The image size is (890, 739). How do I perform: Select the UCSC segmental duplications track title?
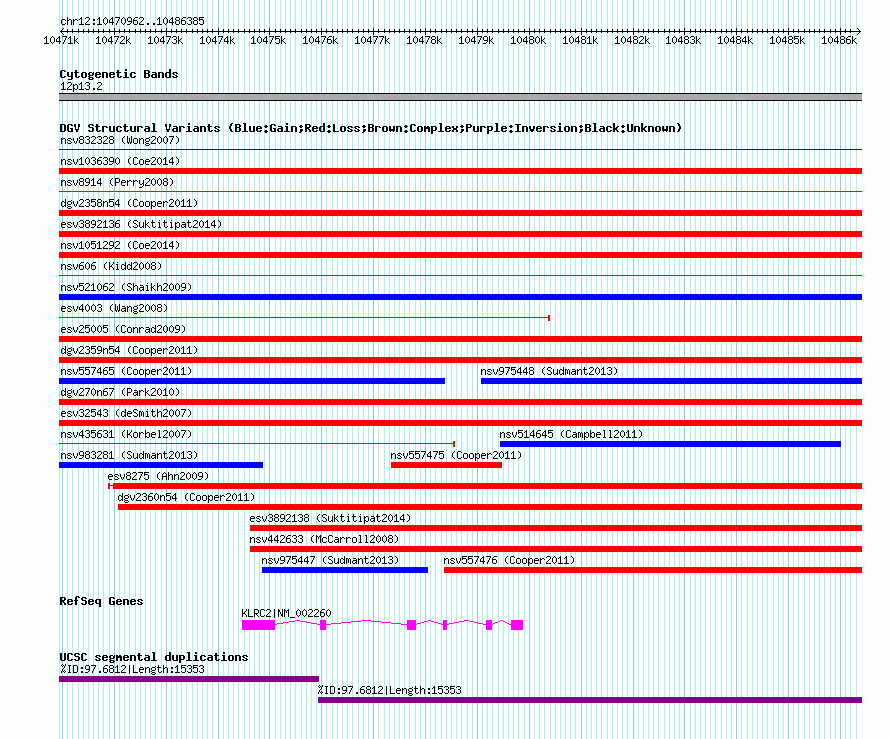(154, 657)
